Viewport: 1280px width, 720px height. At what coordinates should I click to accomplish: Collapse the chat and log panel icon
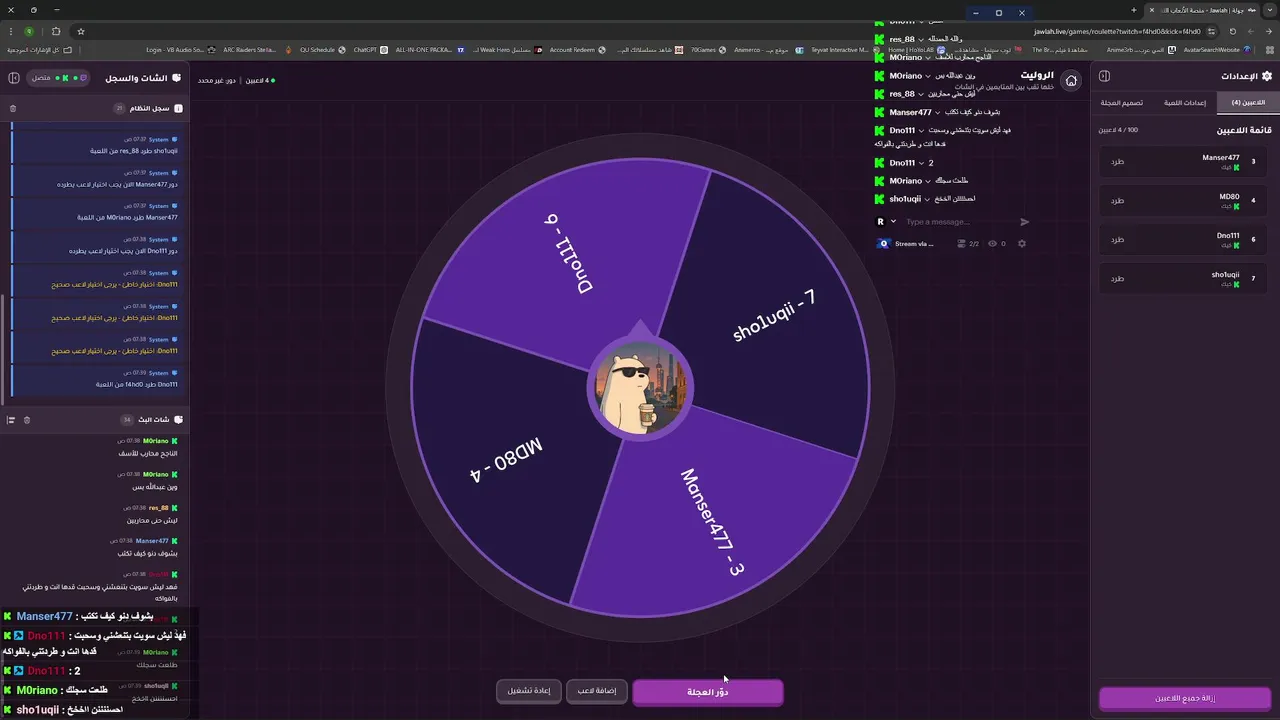click(14, 77)
